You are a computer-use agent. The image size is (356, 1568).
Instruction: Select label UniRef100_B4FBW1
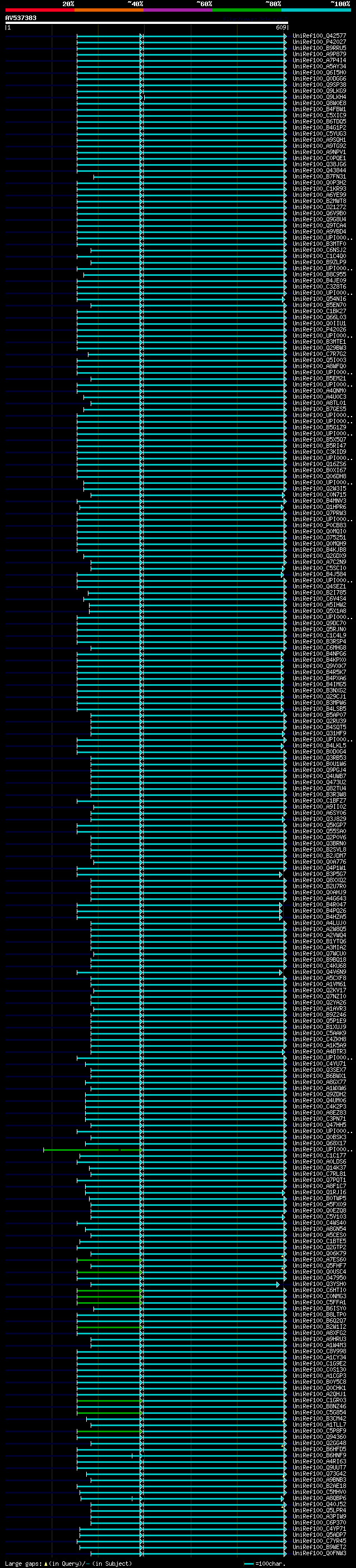click(319, 110)
